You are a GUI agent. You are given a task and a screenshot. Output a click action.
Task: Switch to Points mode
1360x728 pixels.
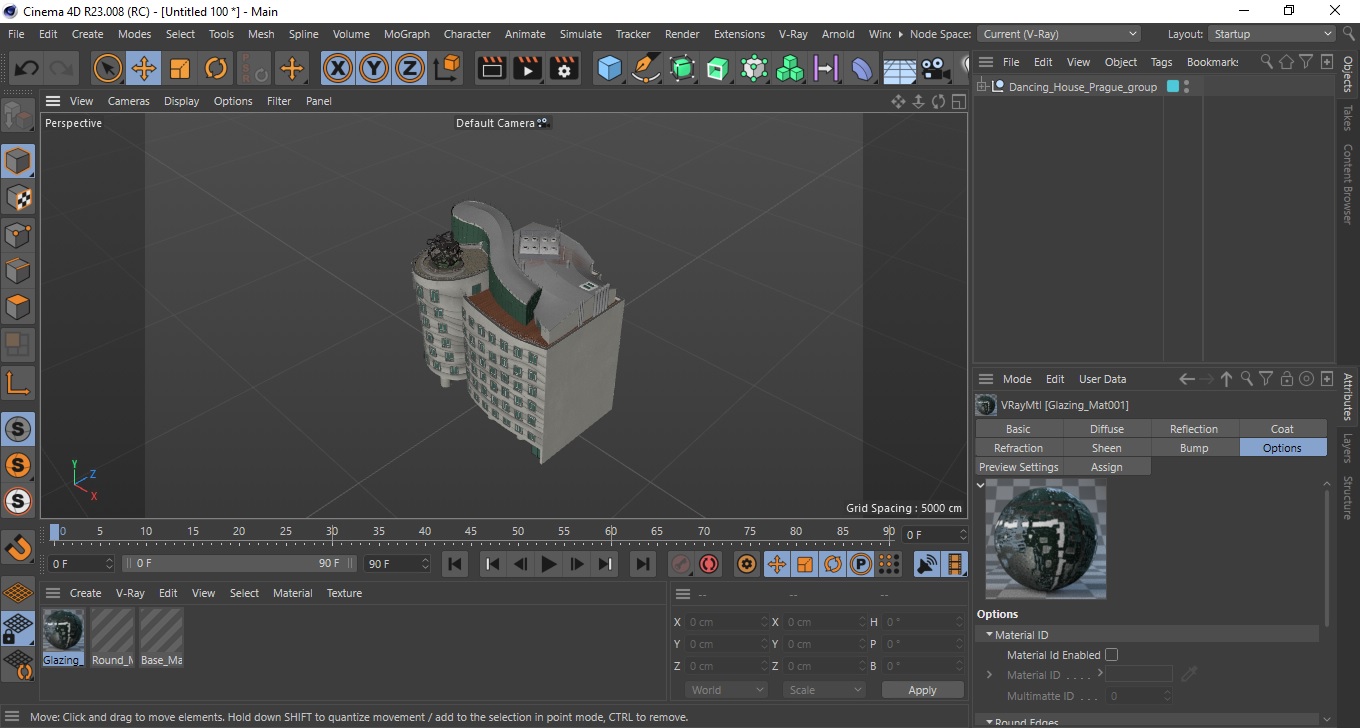(17, 235)
